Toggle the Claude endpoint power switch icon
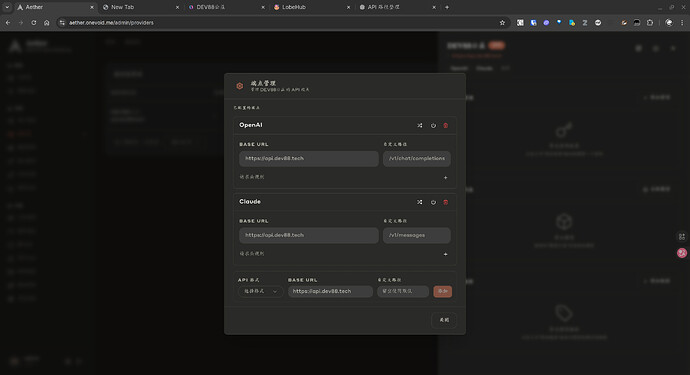The height and width of the screenshot is (375, 690). (x=433, y=202)
